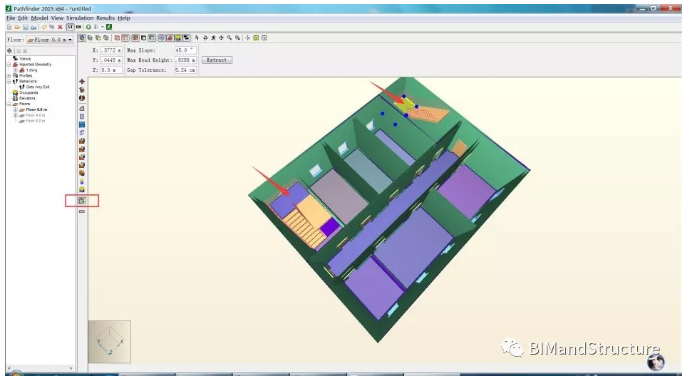
Task: Collapse the Behaviors tree node
Action: [9, 81]
